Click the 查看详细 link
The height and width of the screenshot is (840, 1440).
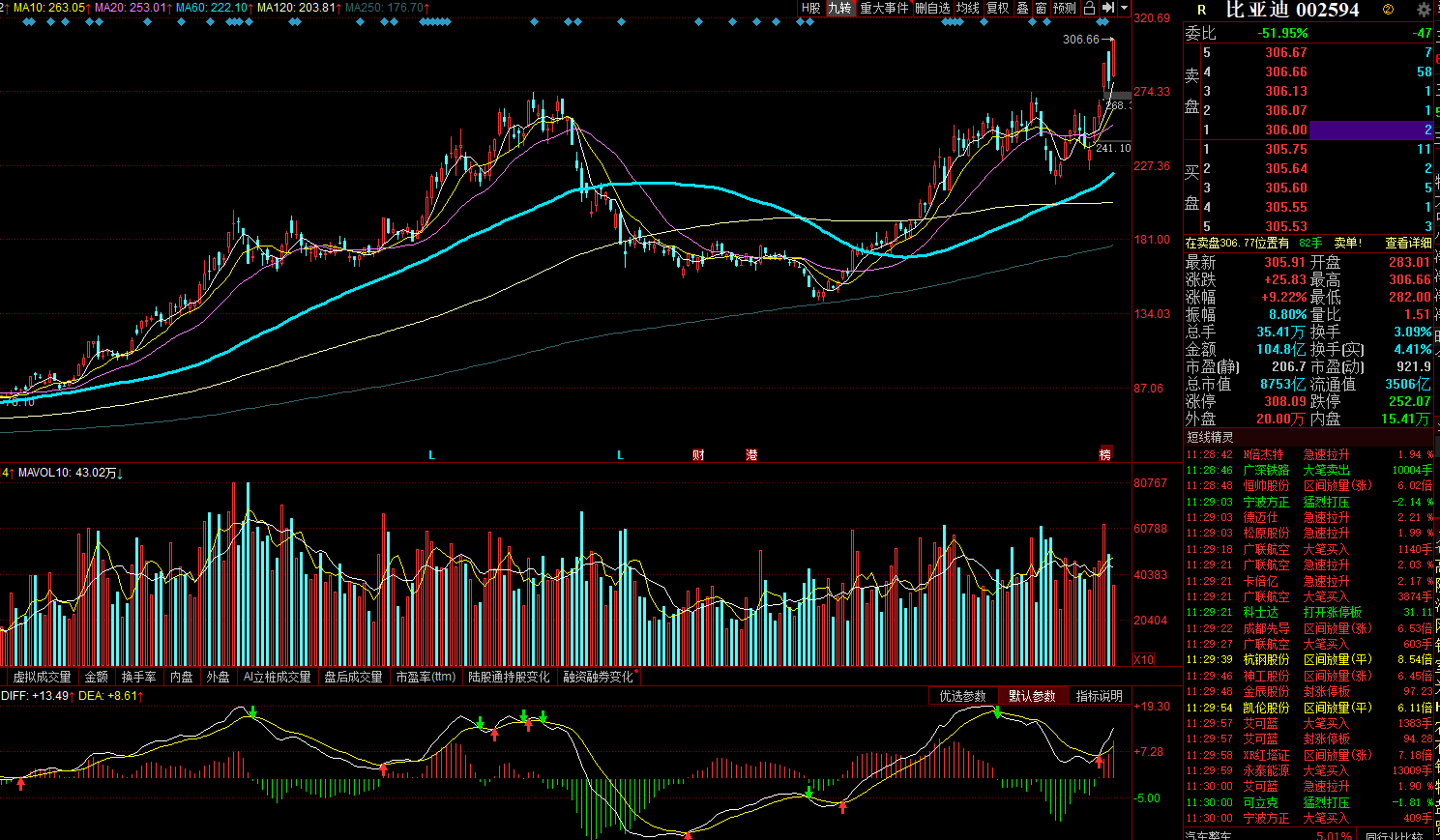point(1407,244)
